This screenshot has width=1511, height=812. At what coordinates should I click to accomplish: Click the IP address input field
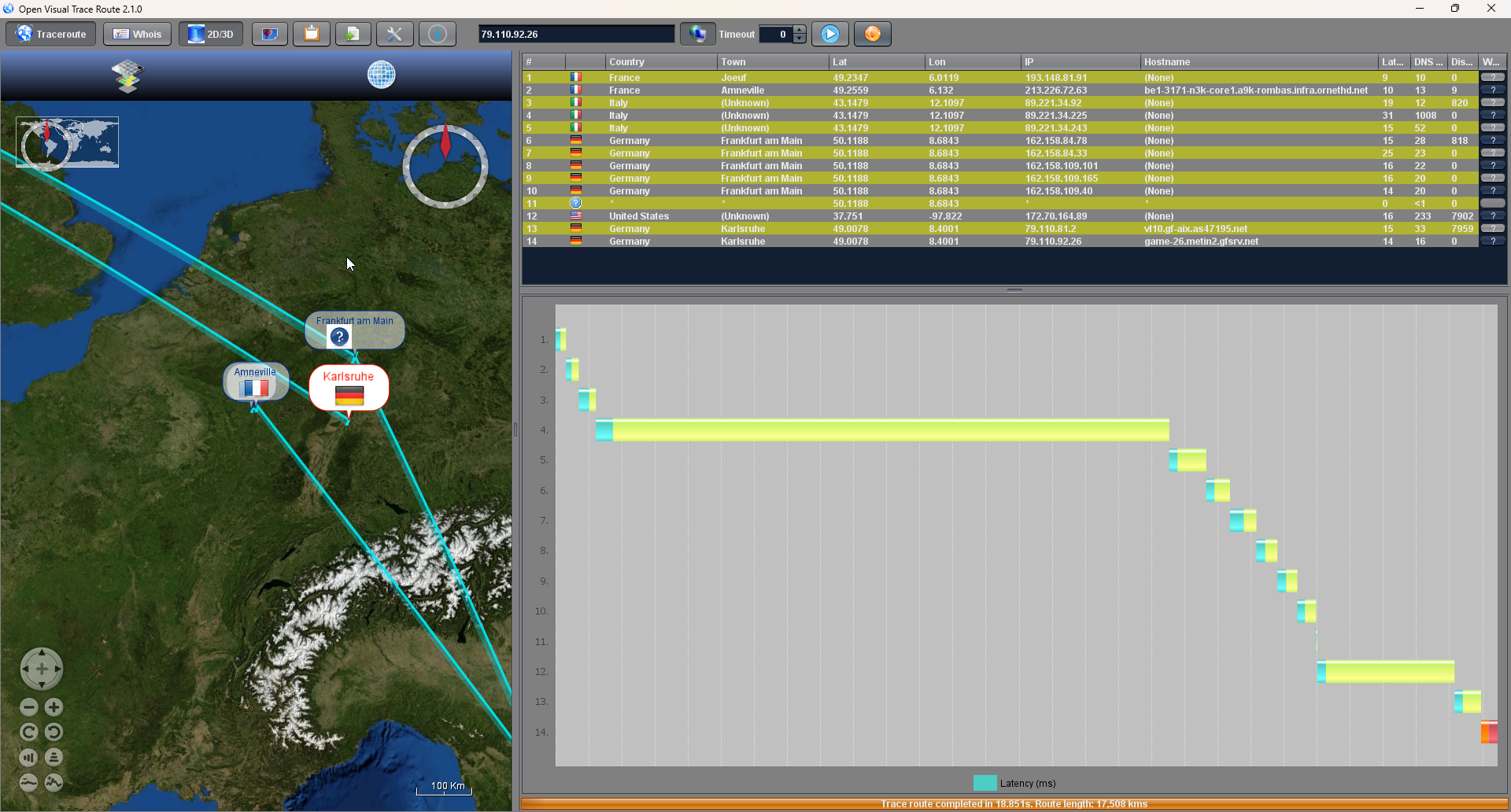point(576,34)
